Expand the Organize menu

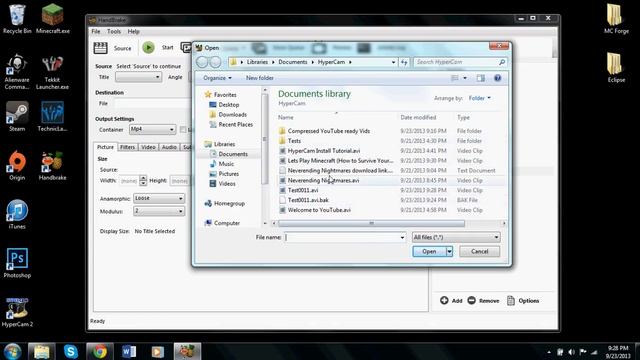(x=217, y=78)
